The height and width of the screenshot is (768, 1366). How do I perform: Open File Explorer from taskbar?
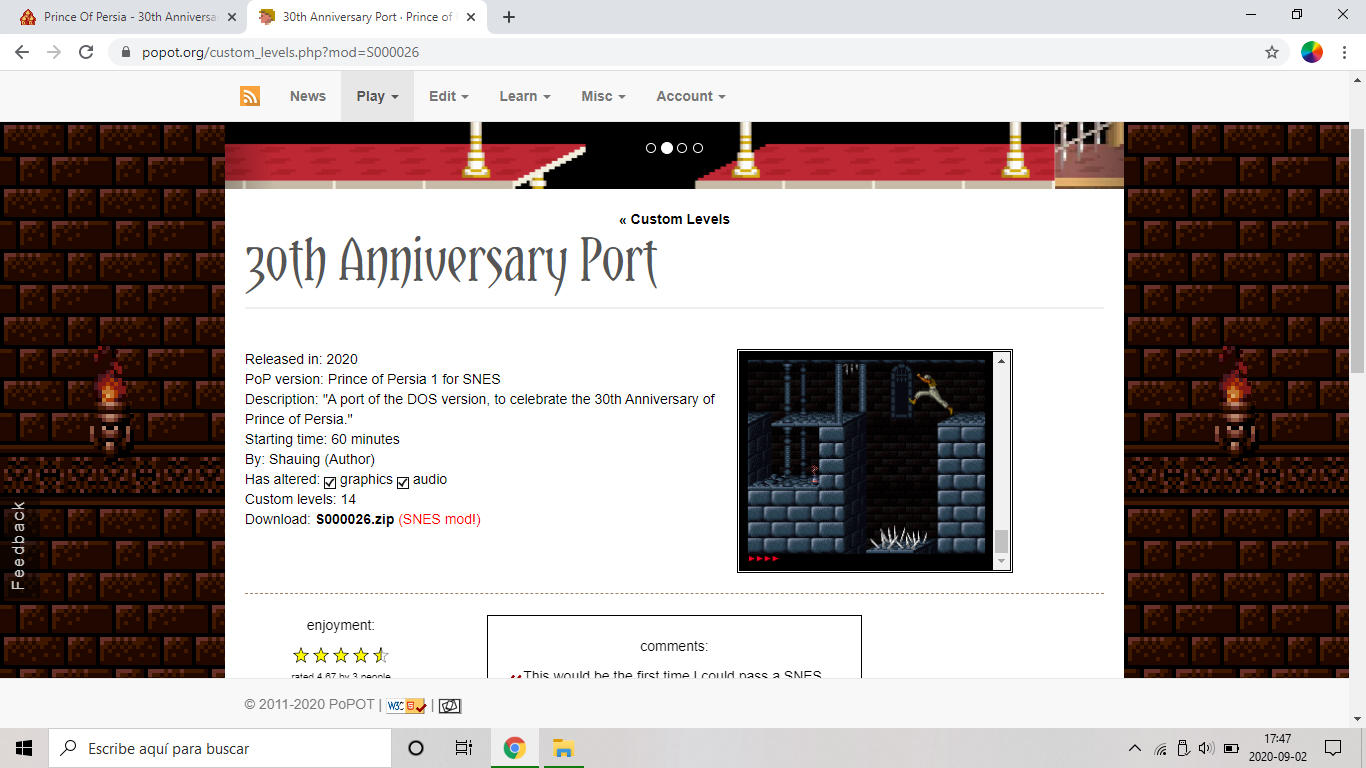pos(563,748)
